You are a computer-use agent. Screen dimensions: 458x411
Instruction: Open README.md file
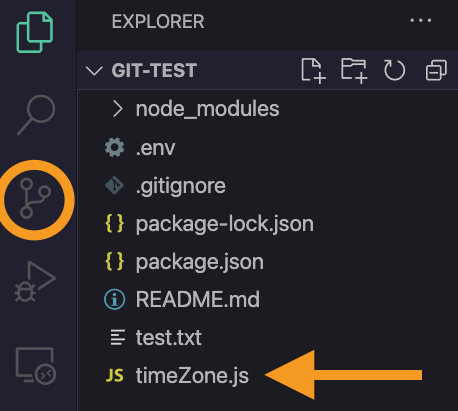268,299
